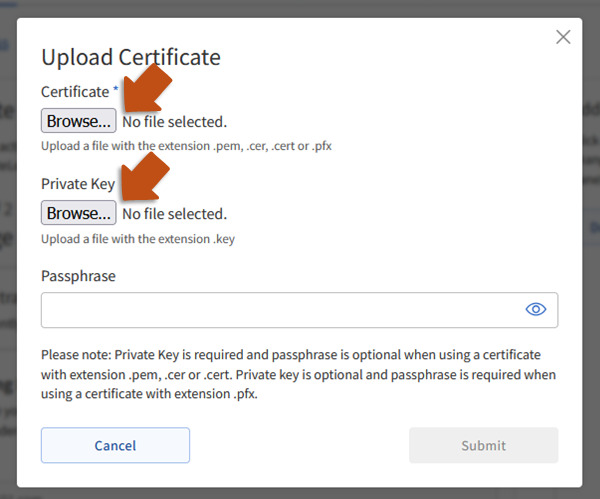Image resolution: width=600 pixels, height=499 pixels.
Task: Click the .pem, .cer, .cert, .pfx hint text
Action: (x=186, y=146)
